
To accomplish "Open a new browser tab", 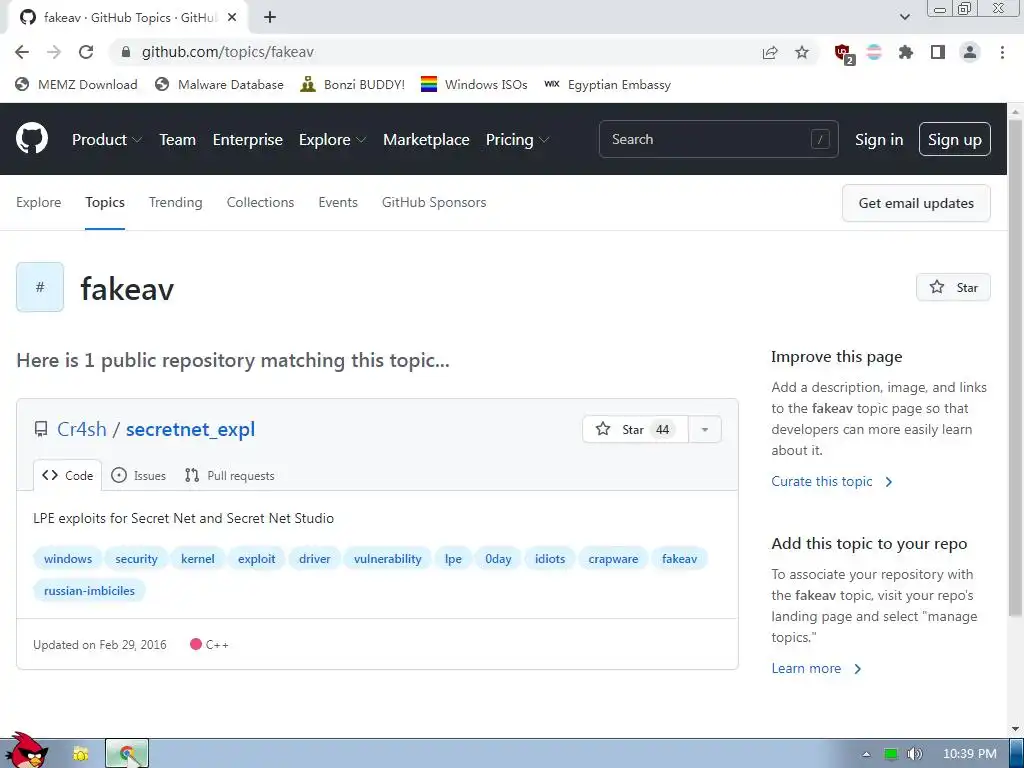I will [x=270, y=18].
